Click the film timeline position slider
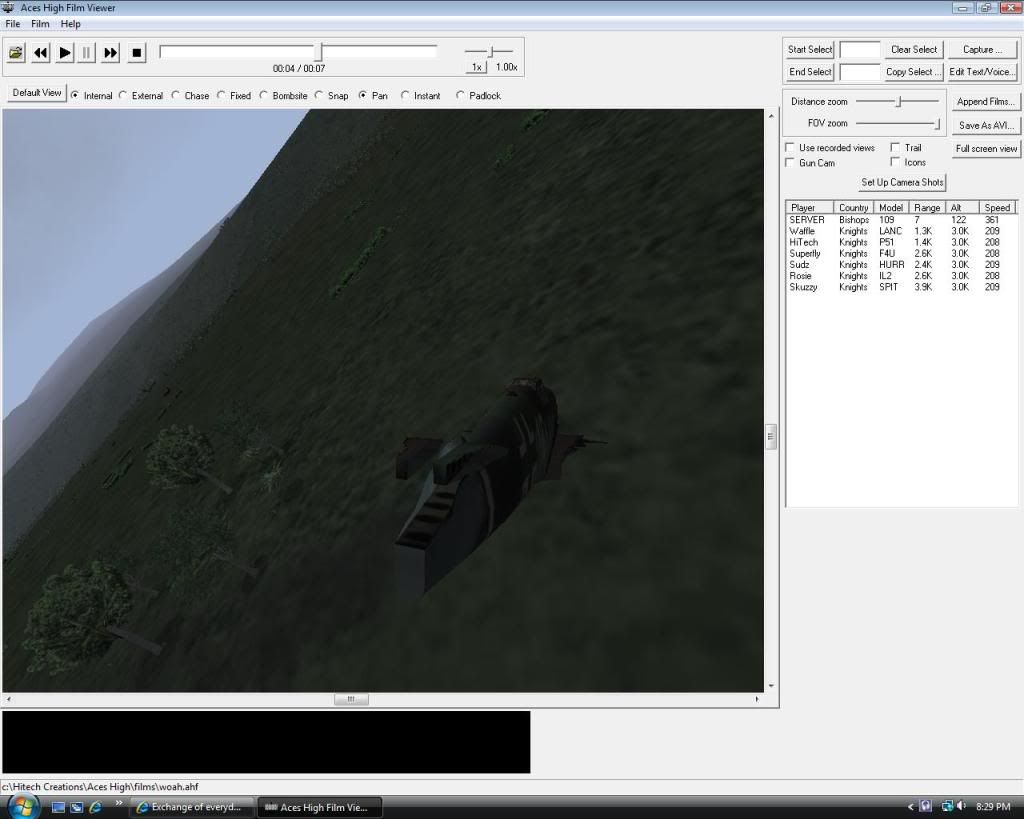This screenshot has height=819, width=1024. tap(319, 52)
